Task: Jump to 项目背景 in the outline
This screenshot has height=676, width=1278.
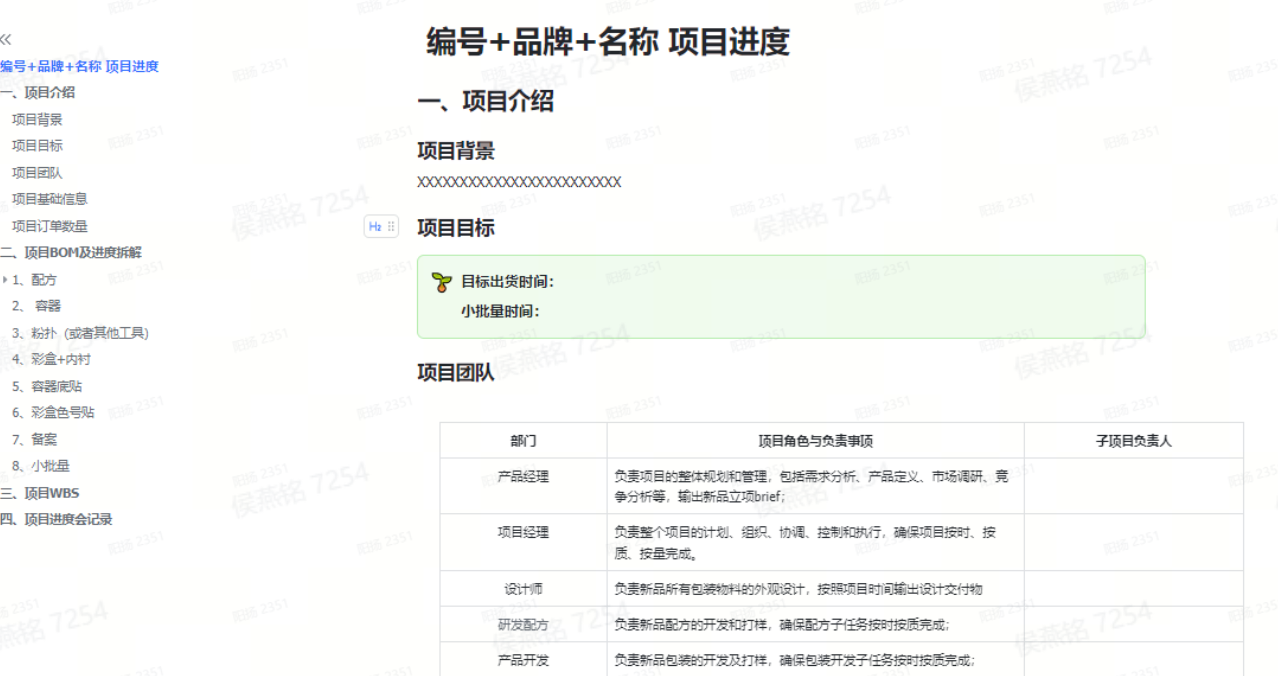Action: point(37,120)
